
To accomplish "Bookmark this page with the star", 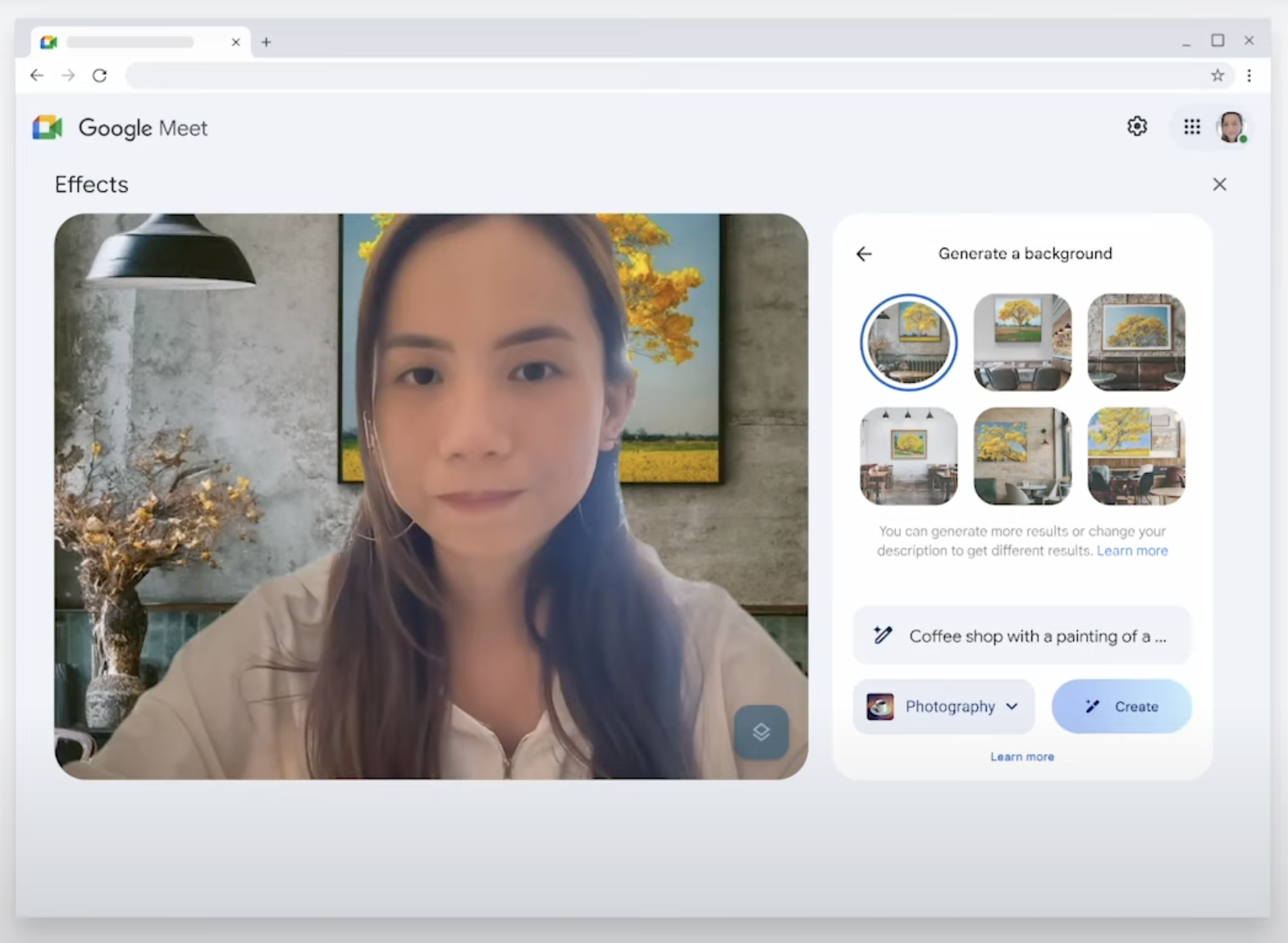I will point(1217,75).
